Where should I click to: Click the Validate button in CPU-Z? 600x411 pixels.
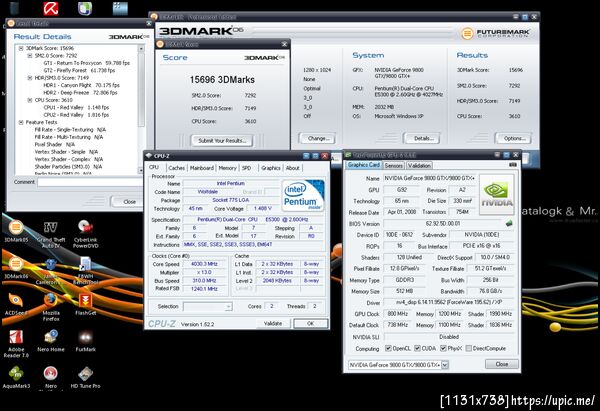click(x=273, y=323)
